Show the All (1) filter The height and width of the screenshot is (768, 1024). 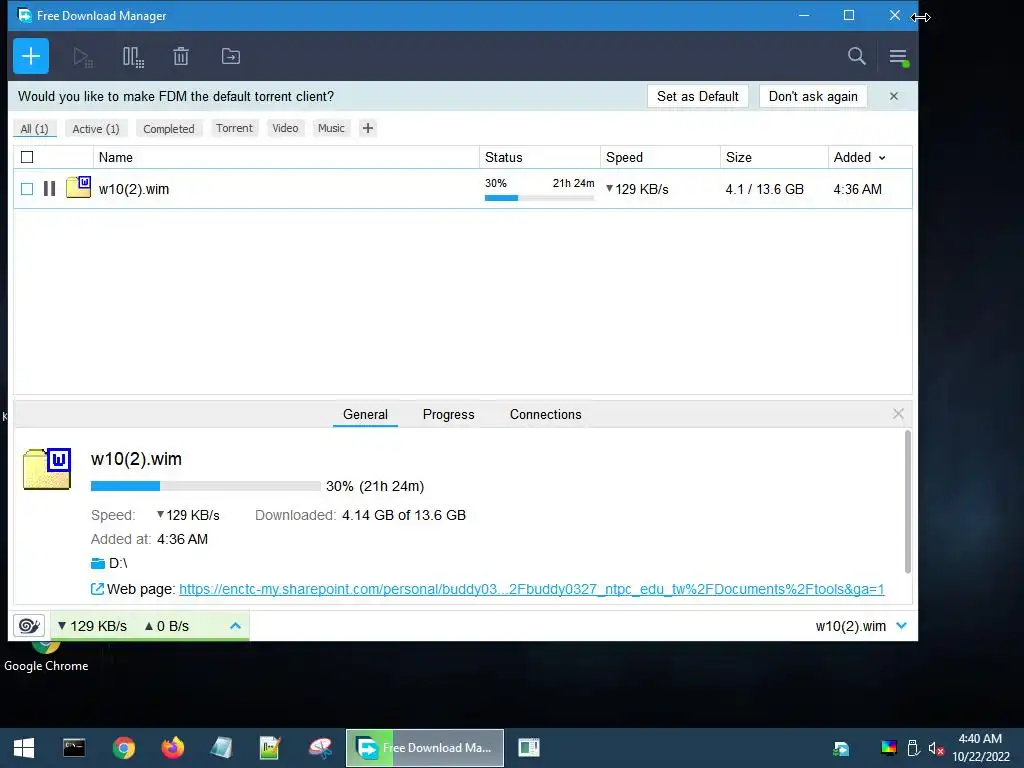click(x=35, y=129)
